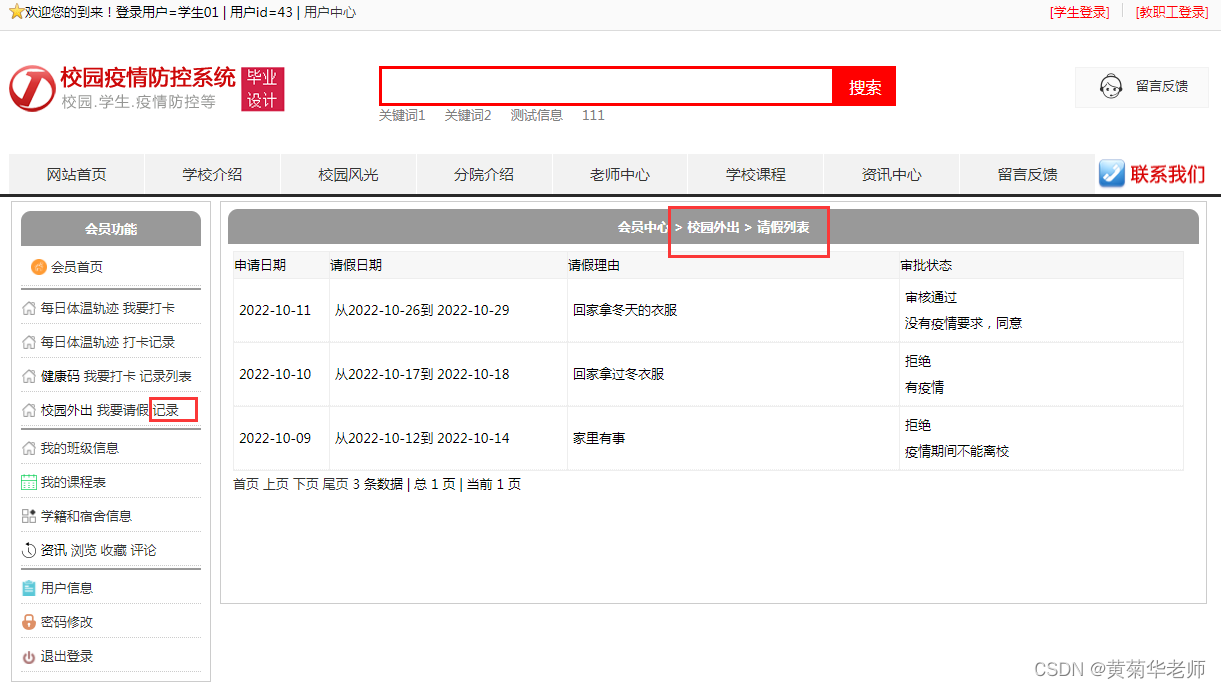Click the power icon beside 退出登录

[x=29, y=656]
